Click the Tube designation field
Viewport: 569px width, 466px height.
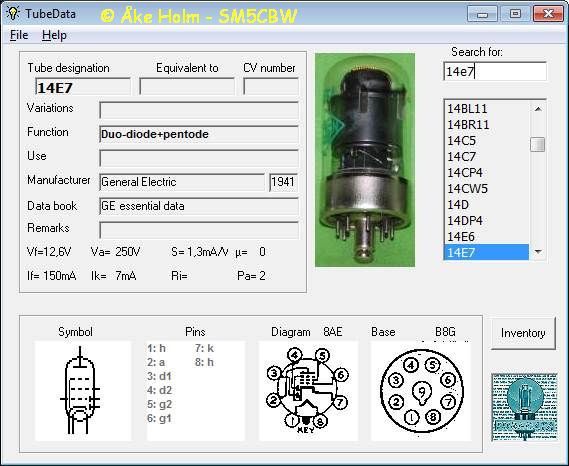point(83,87)
